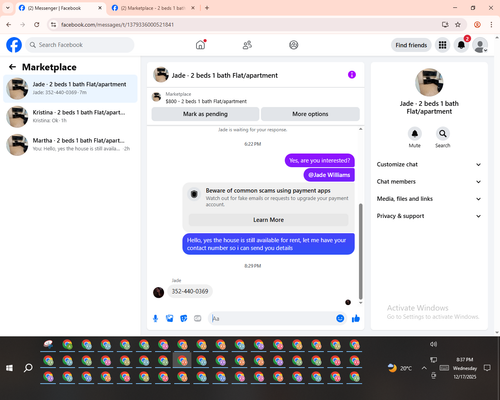Open Jade conversation in Marketplace list
The width and height of the screenshot is (500, 400).
tap(70, 88)
